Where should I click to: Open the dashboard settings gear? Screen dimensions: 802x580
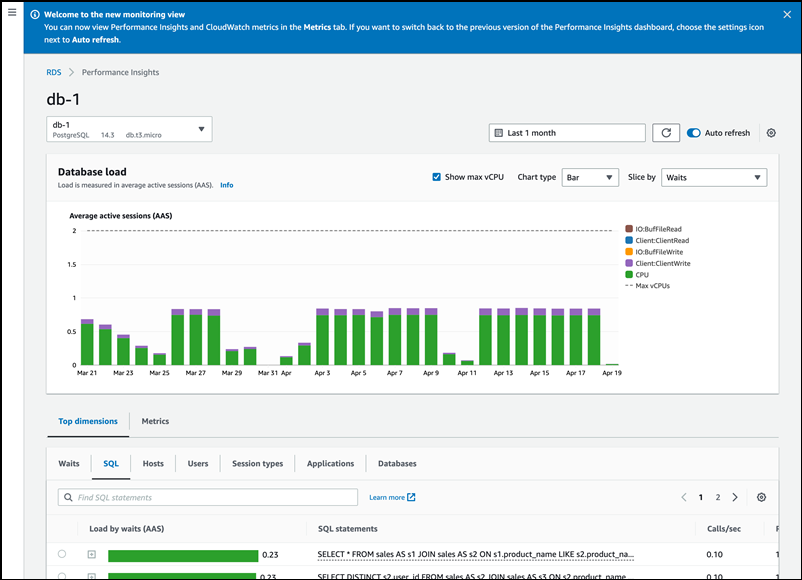coord(771,132)
